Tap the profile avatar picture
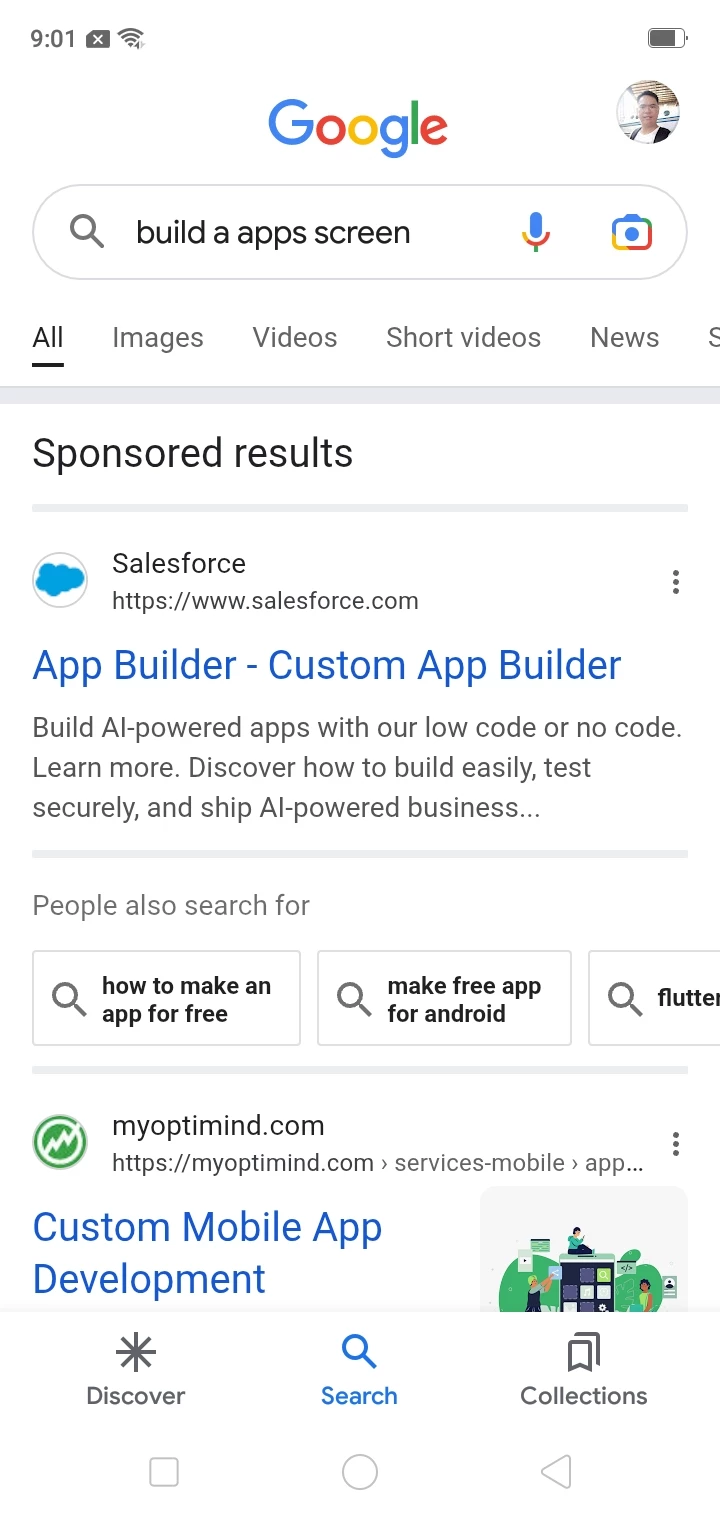This screenshot has height=1520, width=720. tap(648, 112)
